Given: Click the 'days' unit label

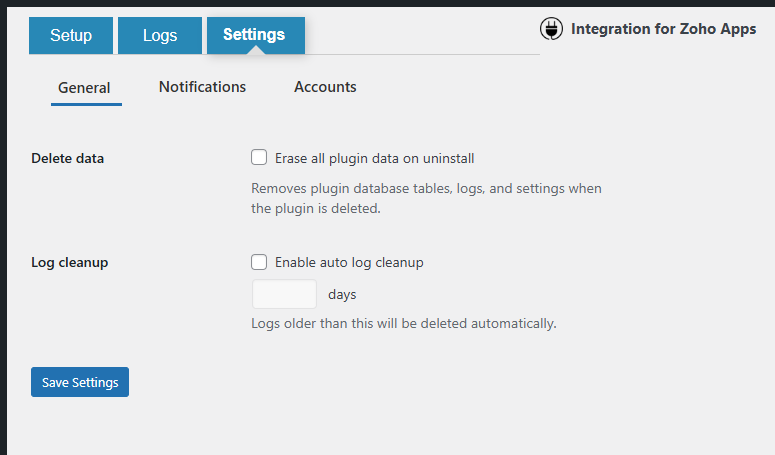Looking at the screenshot, I should click(342, 295).
